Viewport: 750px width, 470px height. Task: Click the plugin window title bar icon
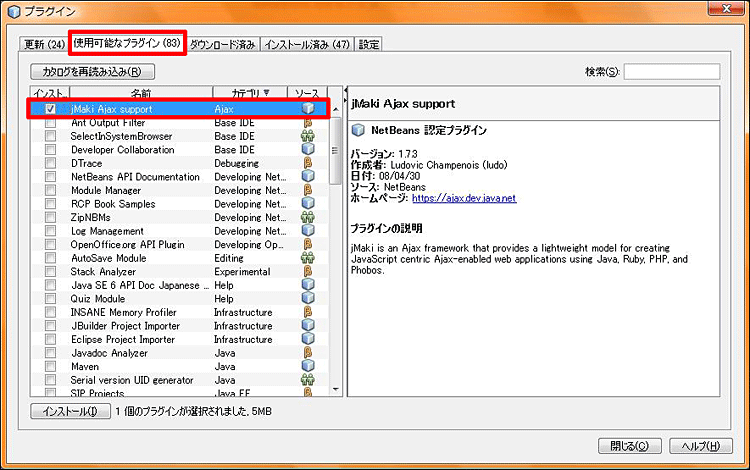click(x=13, y=11)
